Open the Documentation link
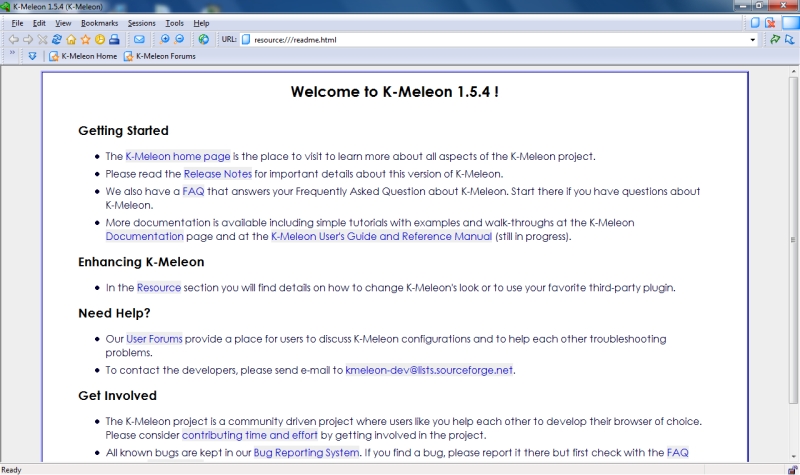 (x=144, y=236)
